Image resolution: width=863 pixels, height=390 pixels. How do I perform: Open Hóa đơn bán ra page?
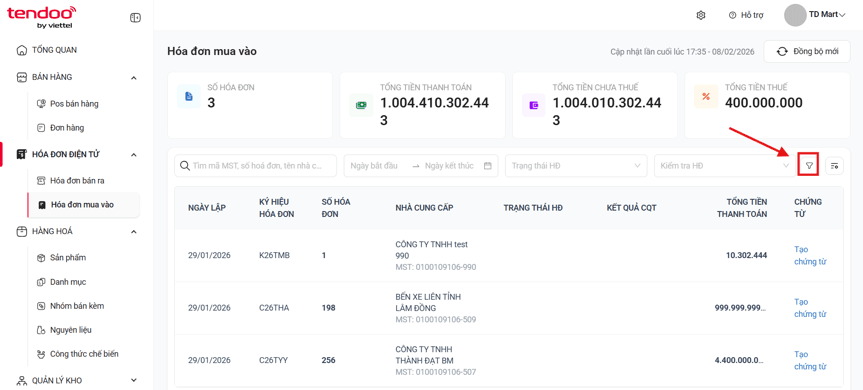click(x=77, y=180)
